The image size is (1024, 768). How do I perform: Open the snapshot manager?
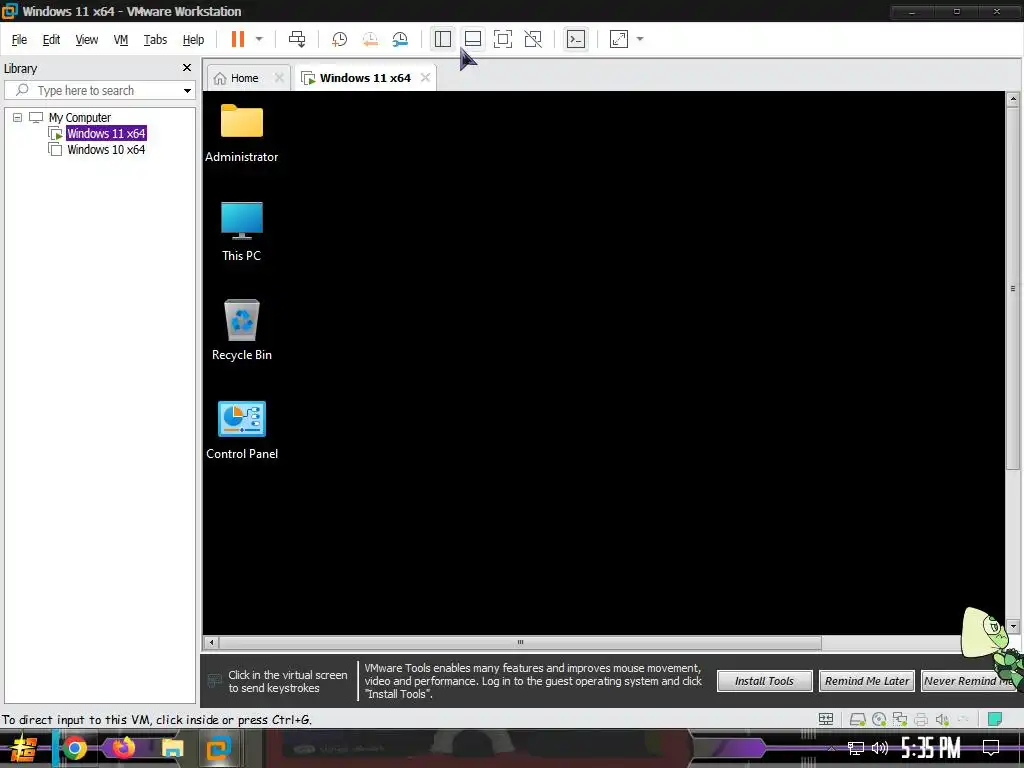[x=400, y=39]
